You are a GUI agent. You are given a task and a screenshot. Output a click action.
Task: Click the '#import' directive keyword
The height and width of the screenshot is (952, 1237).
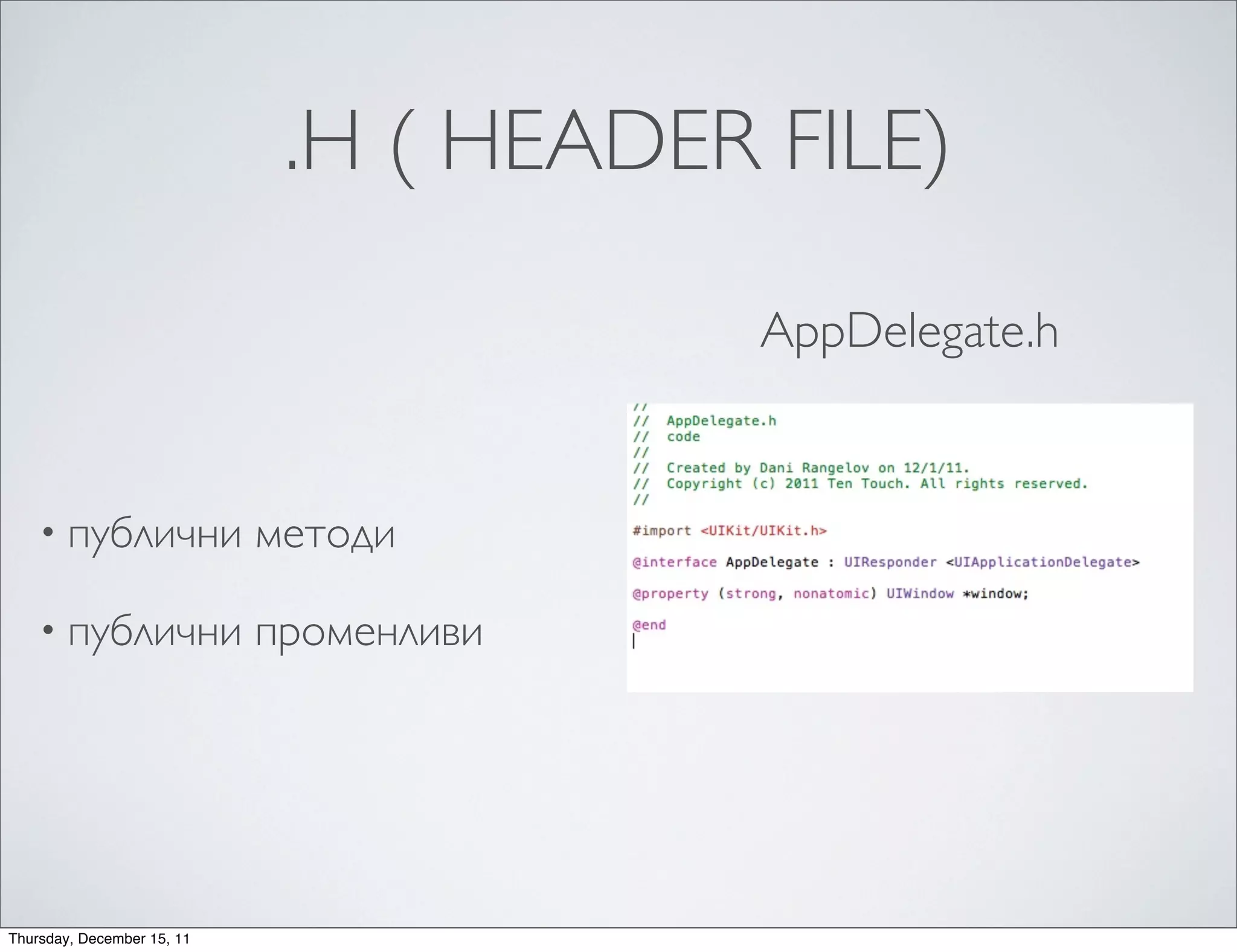[x=661, y=530]
